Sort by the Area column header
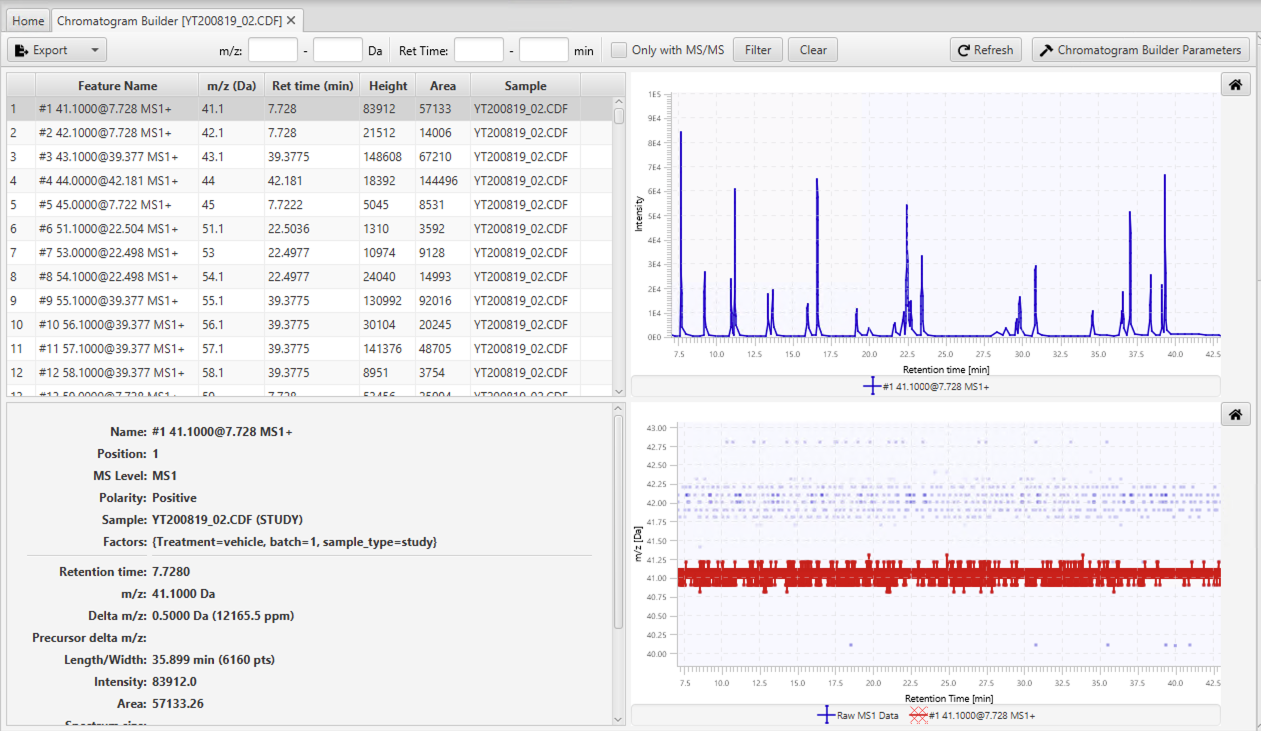 (x=443, y=85)
